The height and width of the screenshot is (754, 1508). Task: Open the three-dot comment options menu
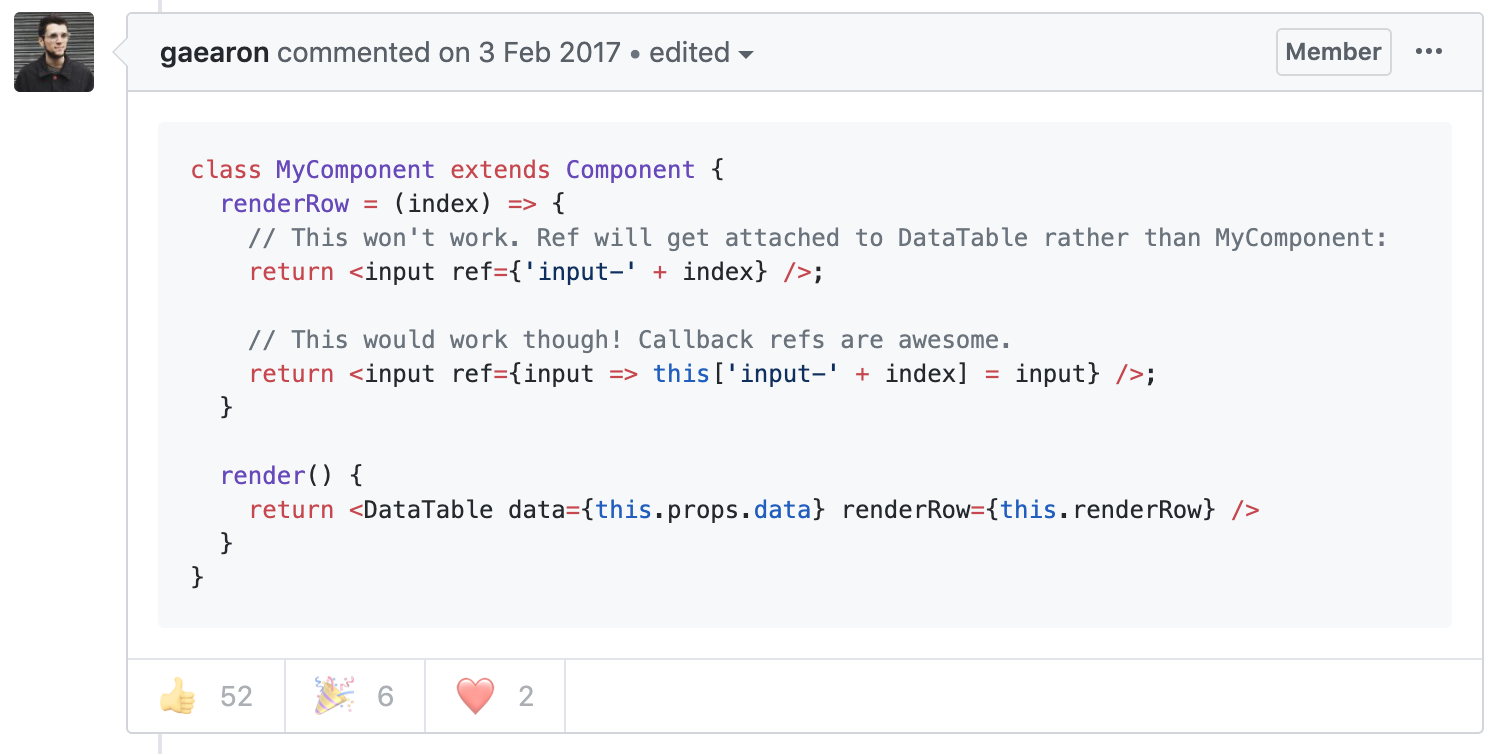point(1429,52)
